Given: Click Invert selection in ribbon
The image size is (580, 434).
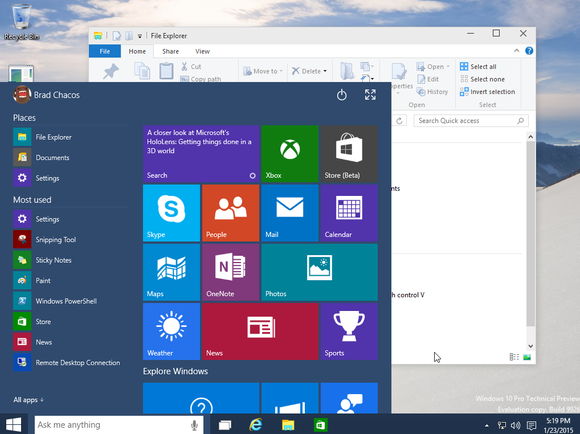Looking at the screenshot, I should (487, 92).
